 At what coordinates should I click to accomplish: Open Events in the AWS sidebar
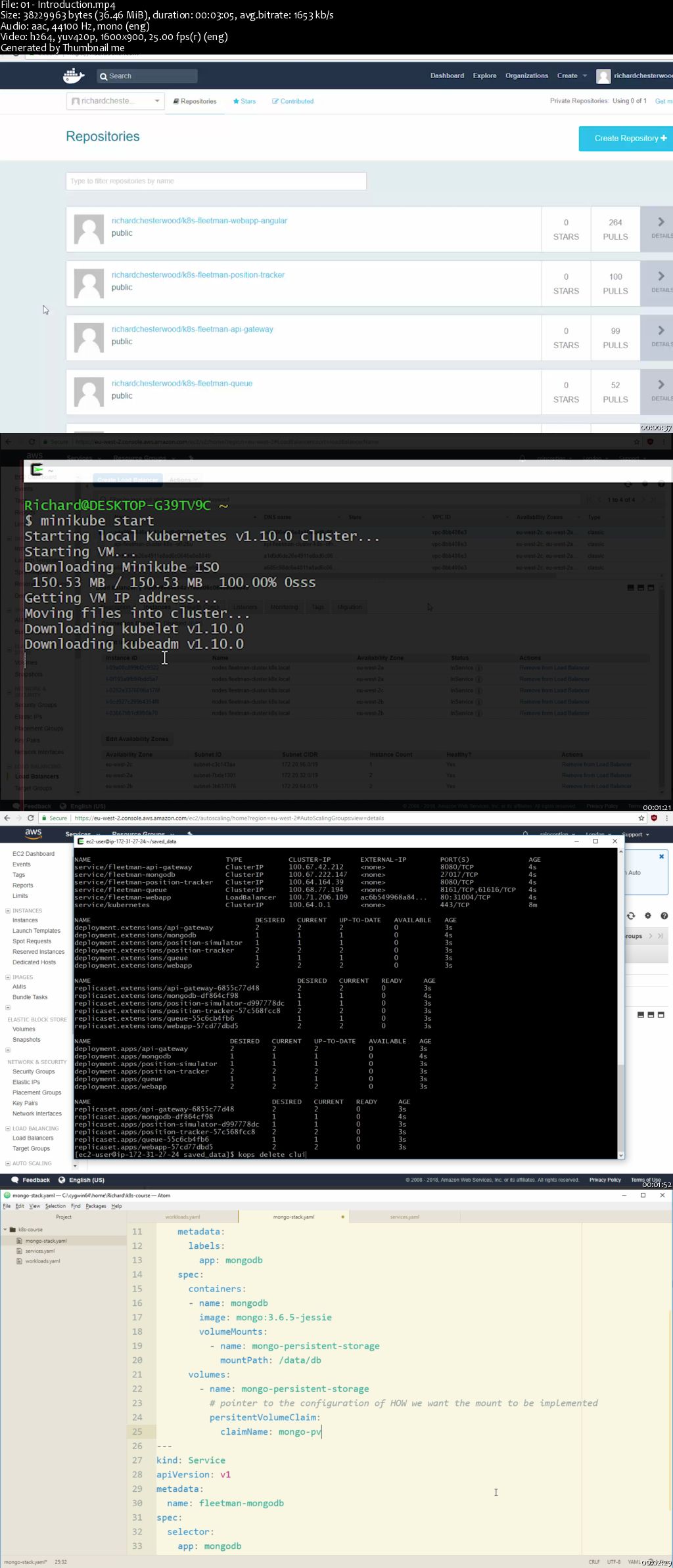(22, 864)
